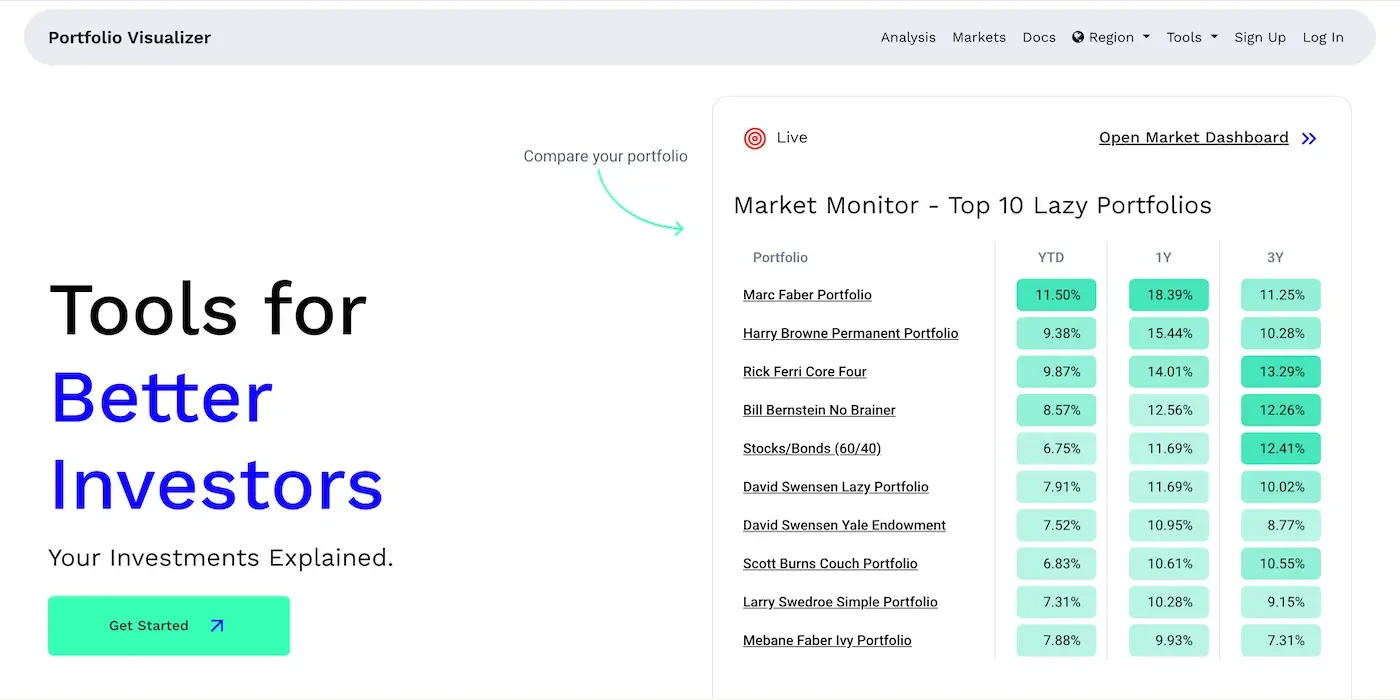Image resolution: width=1400 pixels, height=700 pixels.
Task: Click the 1Y column header
Action: 1163,258
